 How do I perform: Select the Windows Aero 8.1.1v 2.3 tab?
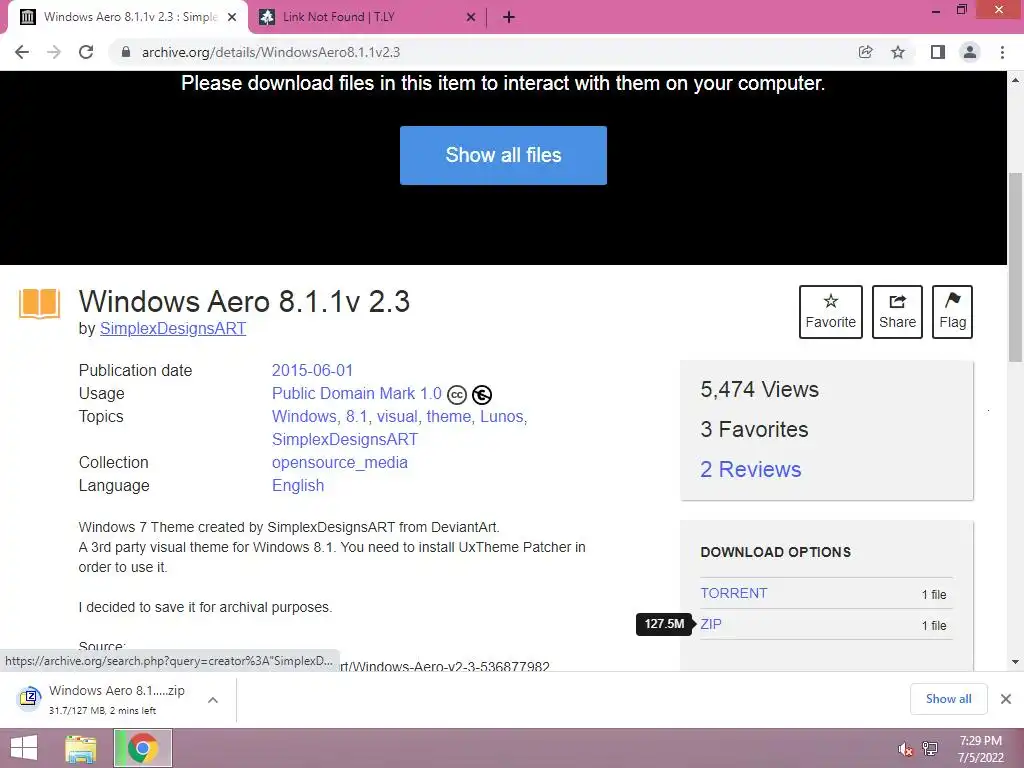128,18
